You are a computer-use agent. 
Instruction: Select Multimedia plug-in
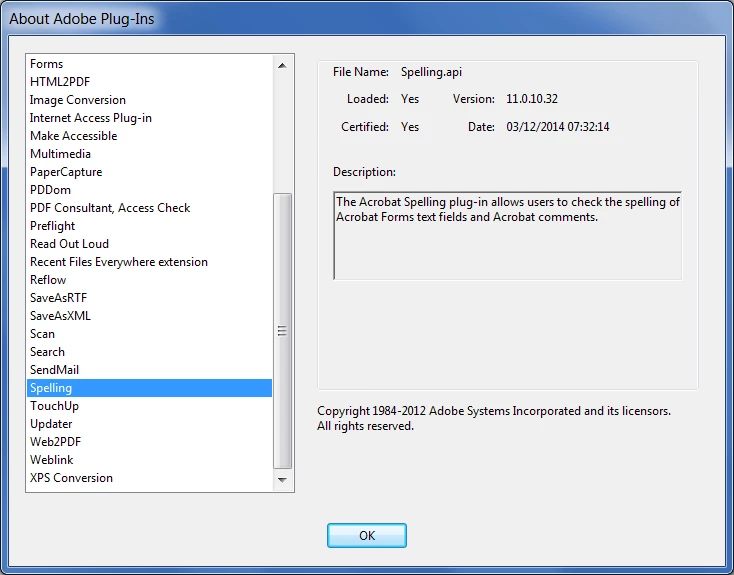(149, 154)
